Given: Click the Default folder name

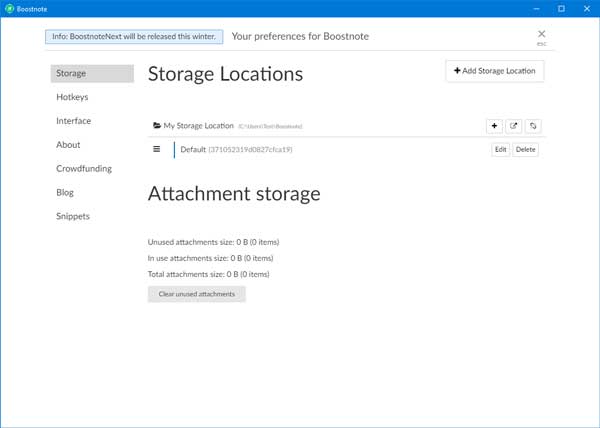Looking at the screenshot, I should (x=193, y=150).
